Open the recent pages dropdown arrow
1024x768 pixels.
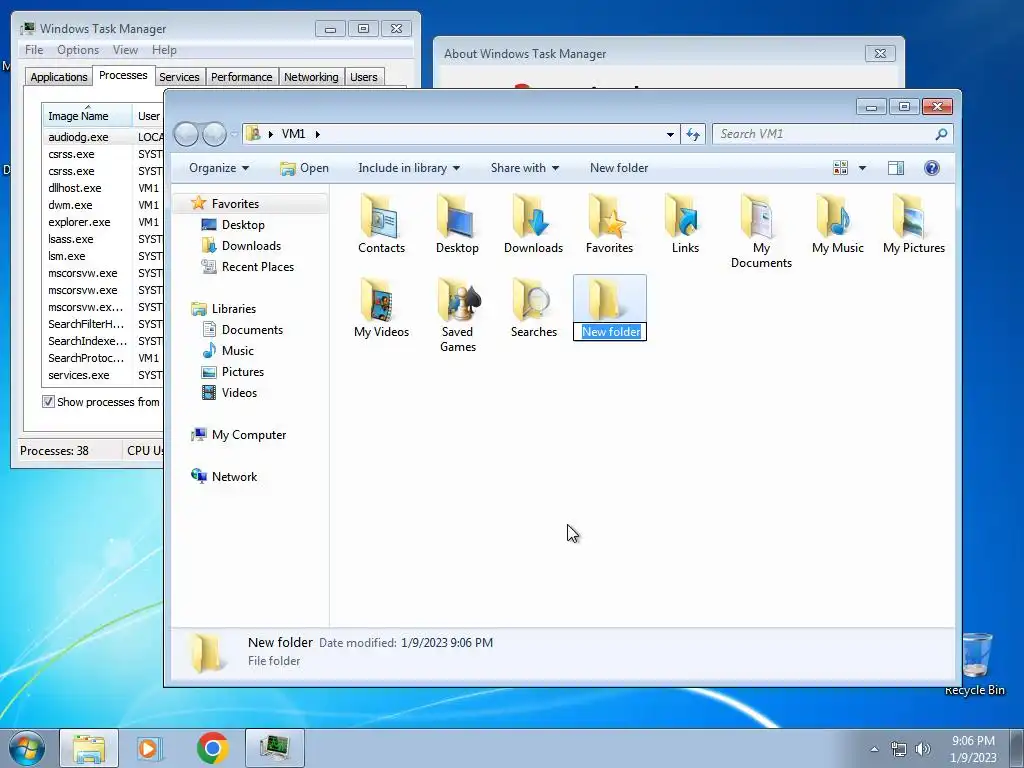click(234, 135)
